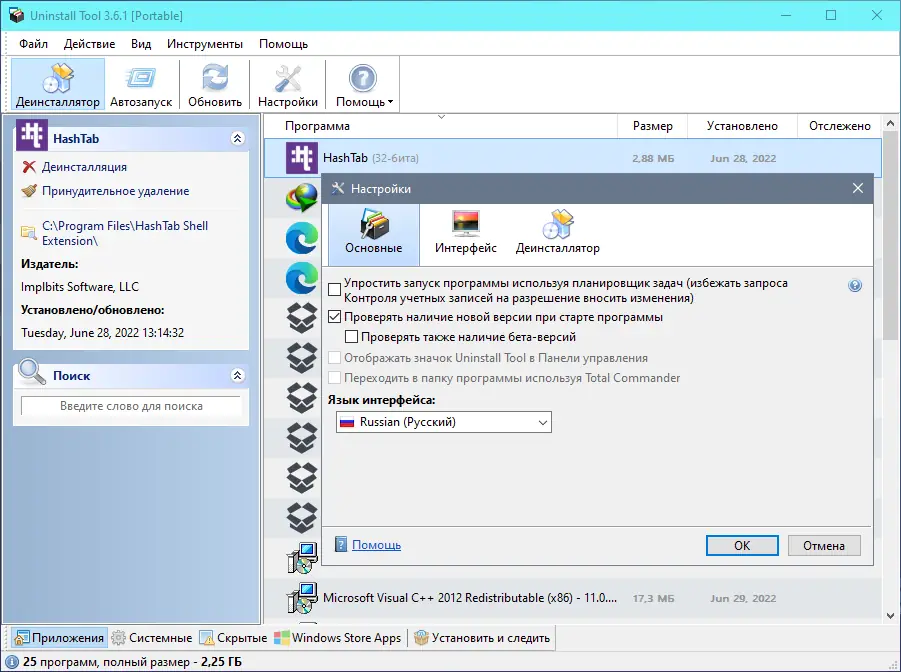Click the HashTab icon in sidebar header
Viewport: 901px width, 672px height.
[32, 135]
